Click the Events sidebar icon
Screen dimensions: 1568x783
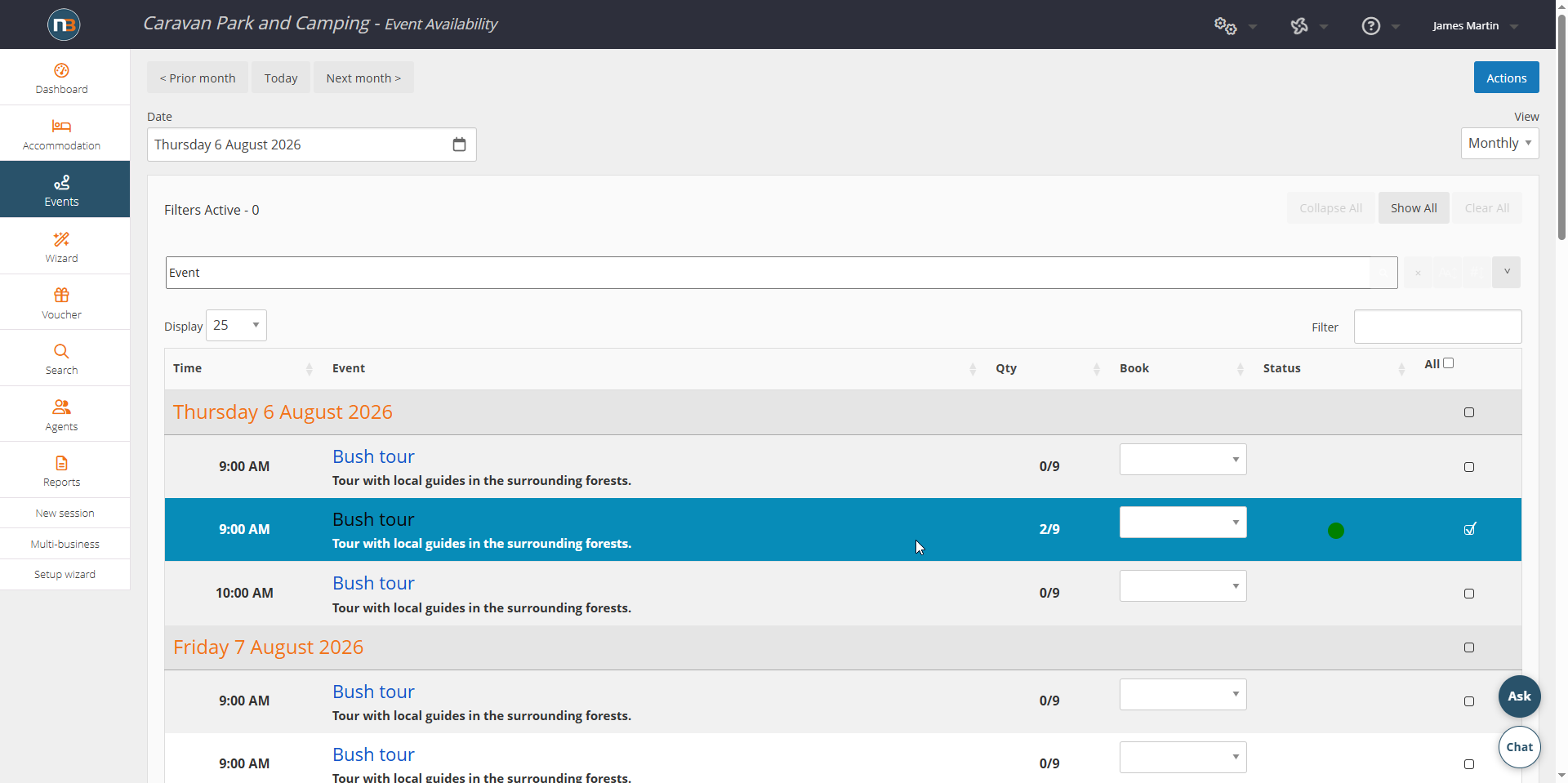coord(61,182)
